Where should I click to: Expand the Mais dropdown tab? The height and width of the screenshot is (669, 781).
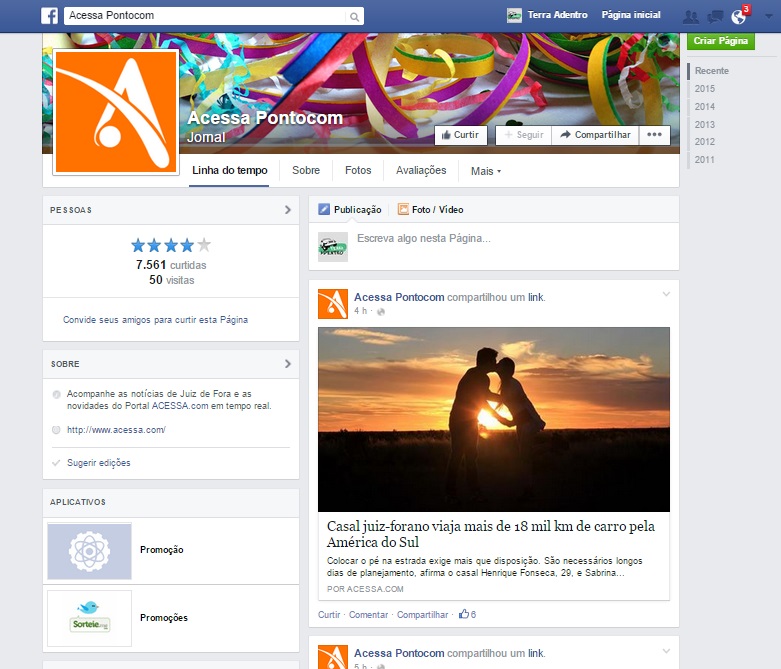[x=486, y=171]
